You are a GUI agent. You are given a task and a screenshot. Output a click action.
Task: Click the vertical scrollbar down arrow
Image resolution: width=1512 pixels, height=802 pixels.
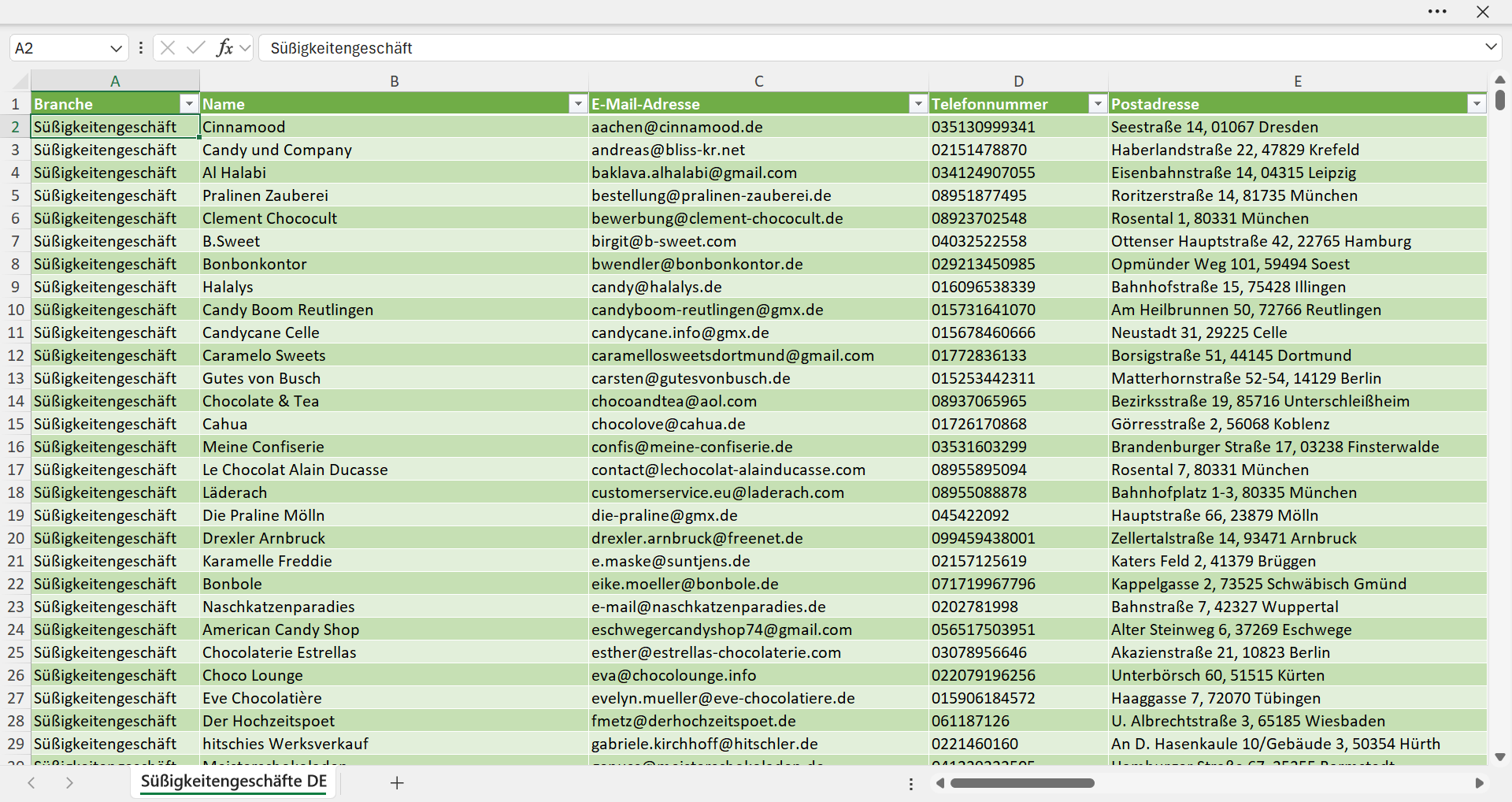tap(1499, 757)
